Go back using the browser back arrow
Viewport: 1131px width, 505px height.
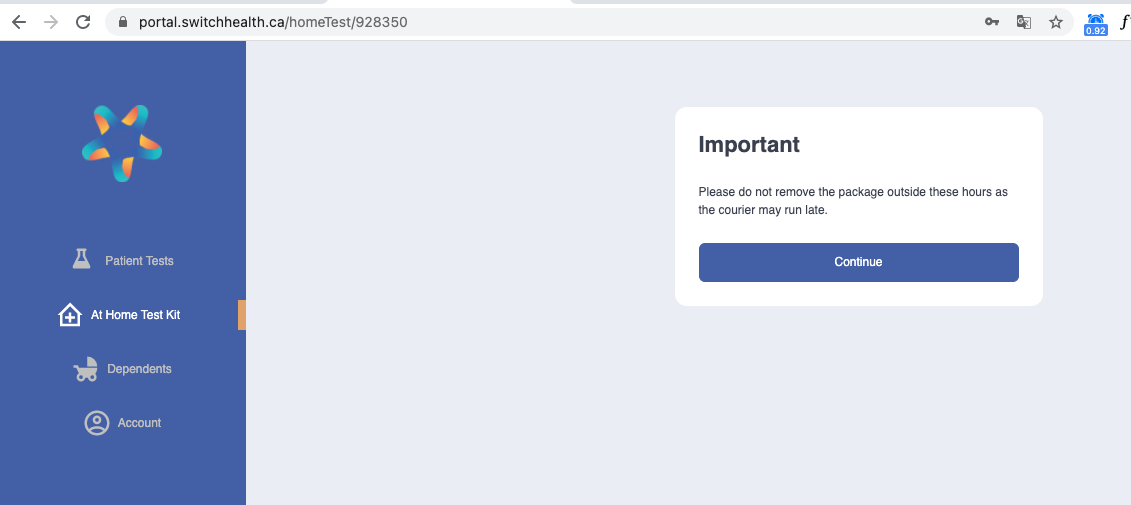pos(19,22)
